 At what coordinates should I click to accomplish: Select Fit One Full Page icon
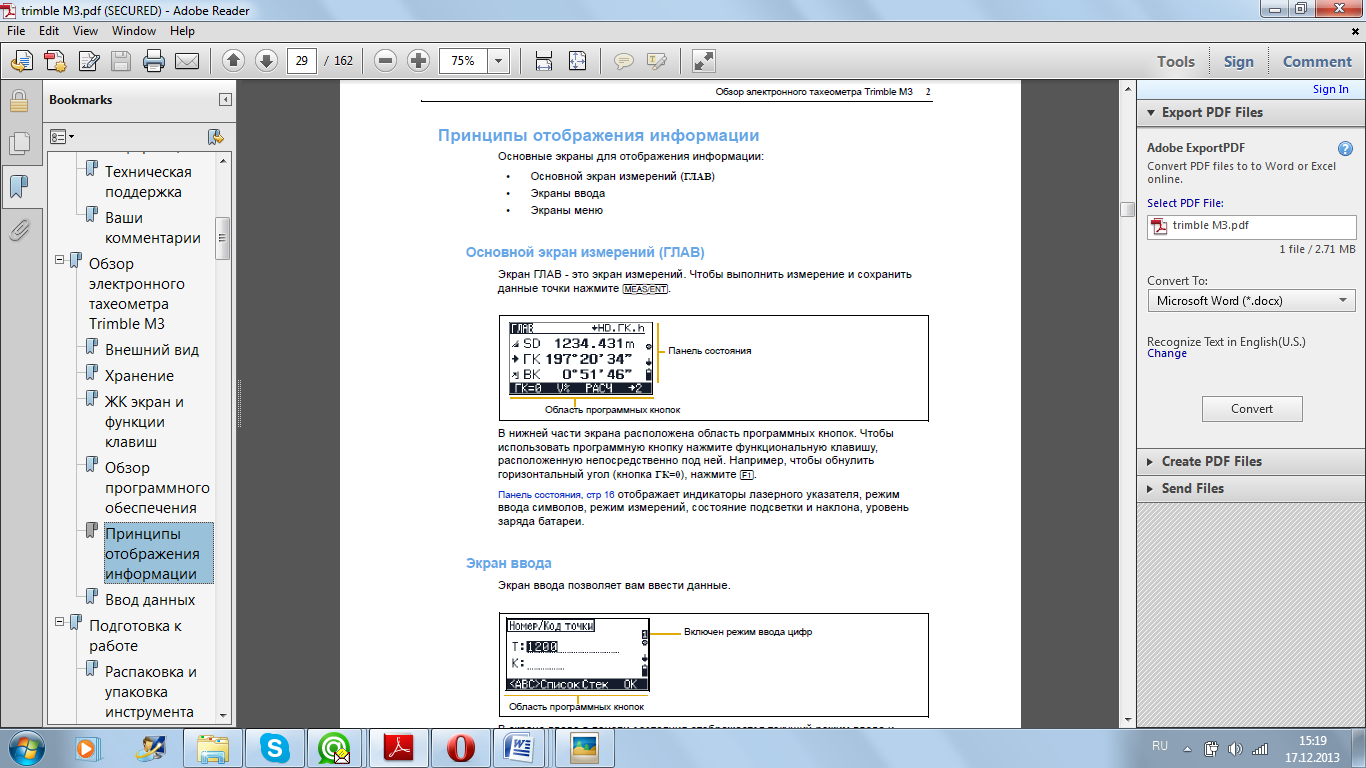577,61
